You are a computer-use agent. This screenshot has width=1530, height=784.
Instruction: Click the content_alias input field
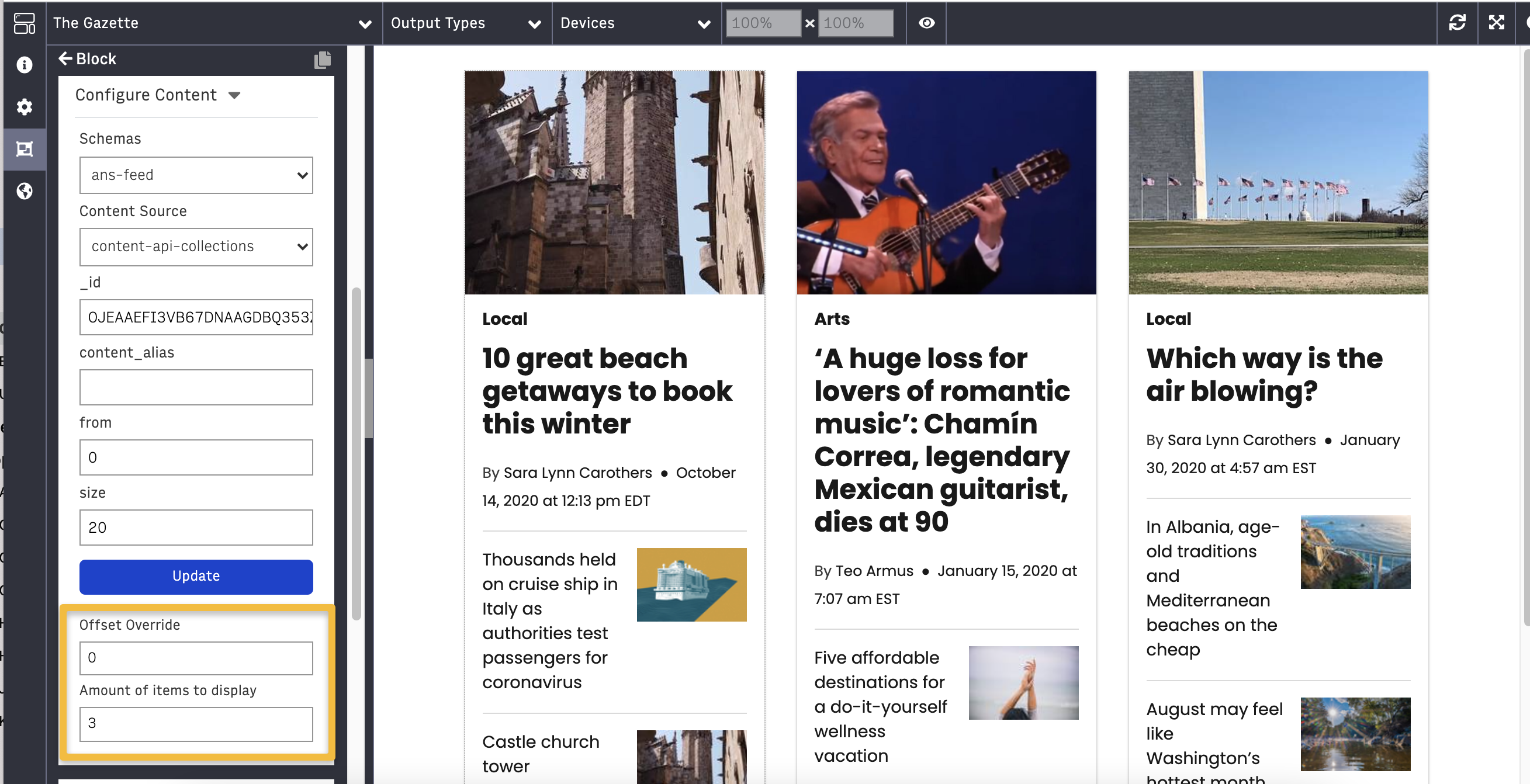tap(196, 387)
